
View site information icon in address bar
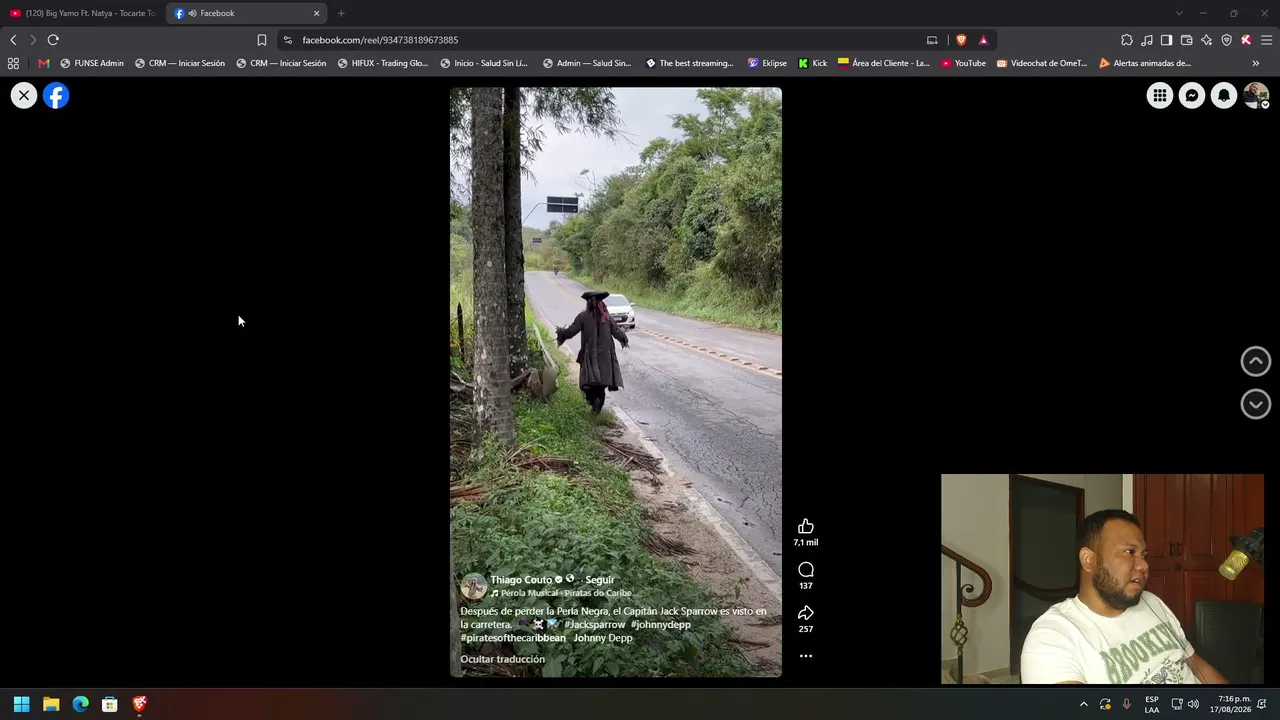288,40
